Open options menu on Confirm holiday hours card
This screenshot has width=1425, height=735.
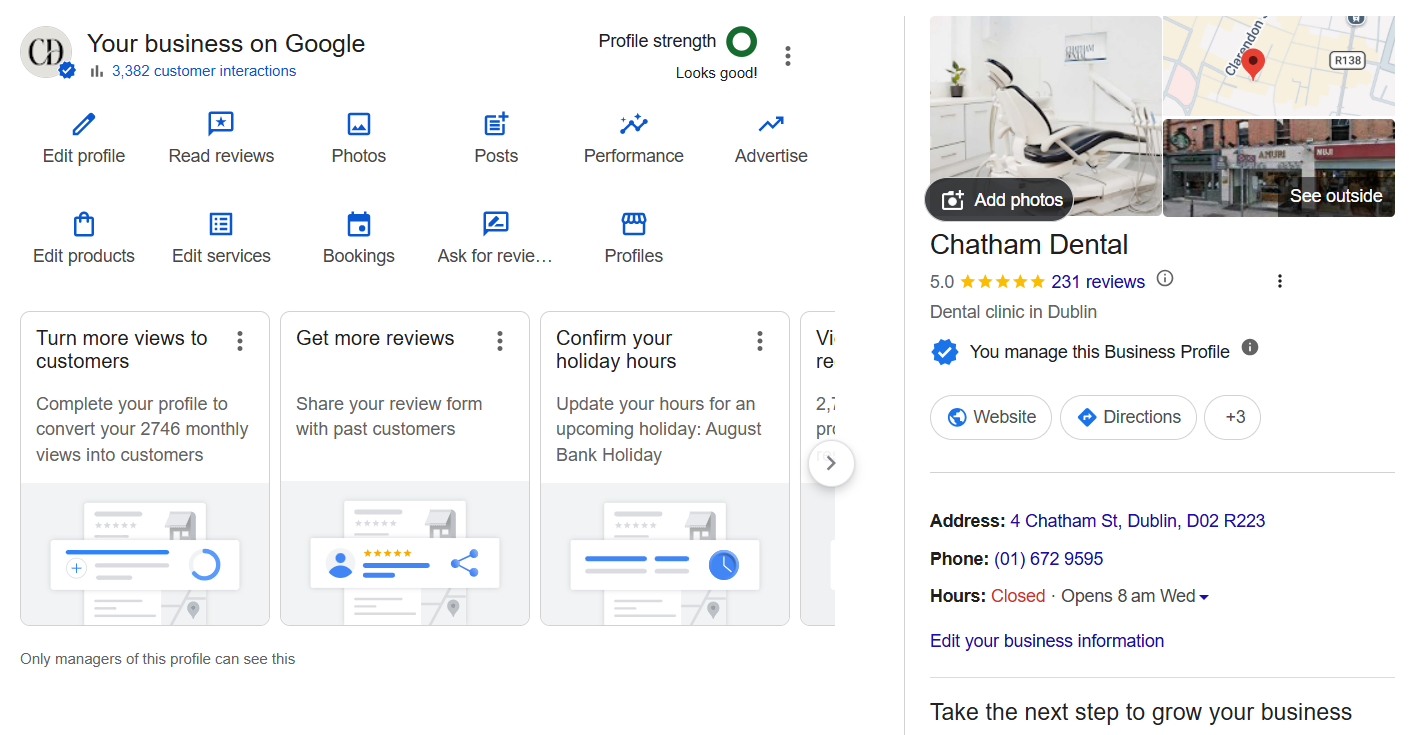[760, 342]
